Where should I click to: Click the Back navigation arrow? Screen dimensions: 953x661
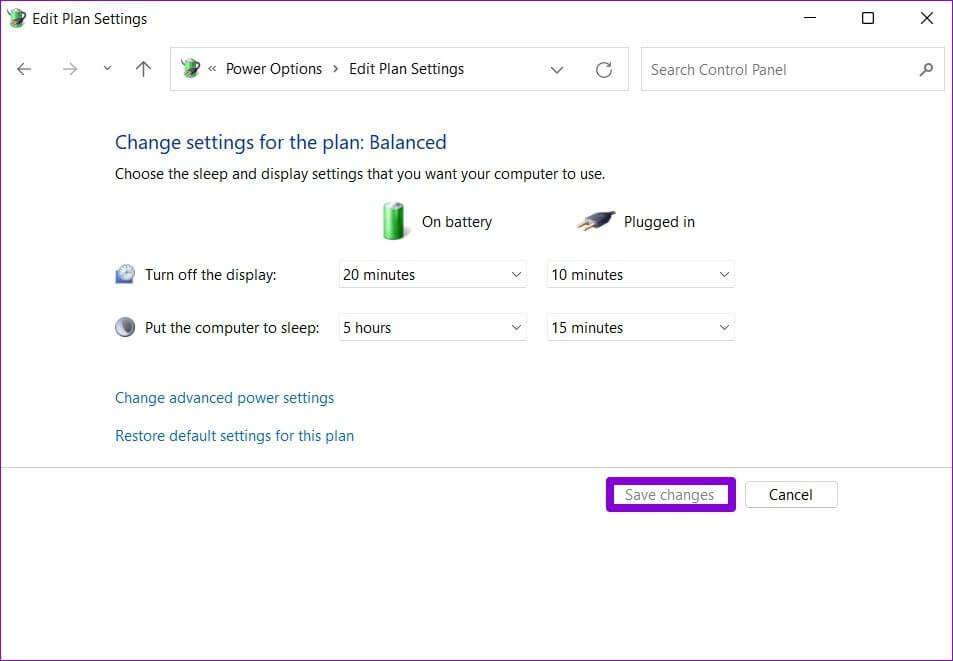tap(24, 69)
